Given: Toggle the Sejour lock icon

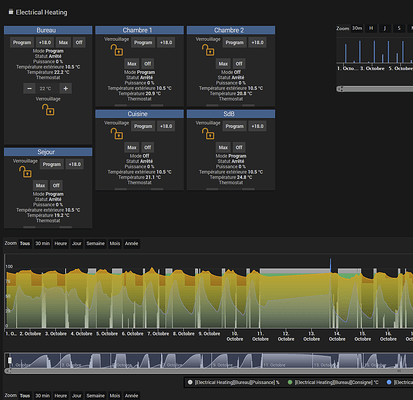Looking at the screenshot, I should coord(25,172).
